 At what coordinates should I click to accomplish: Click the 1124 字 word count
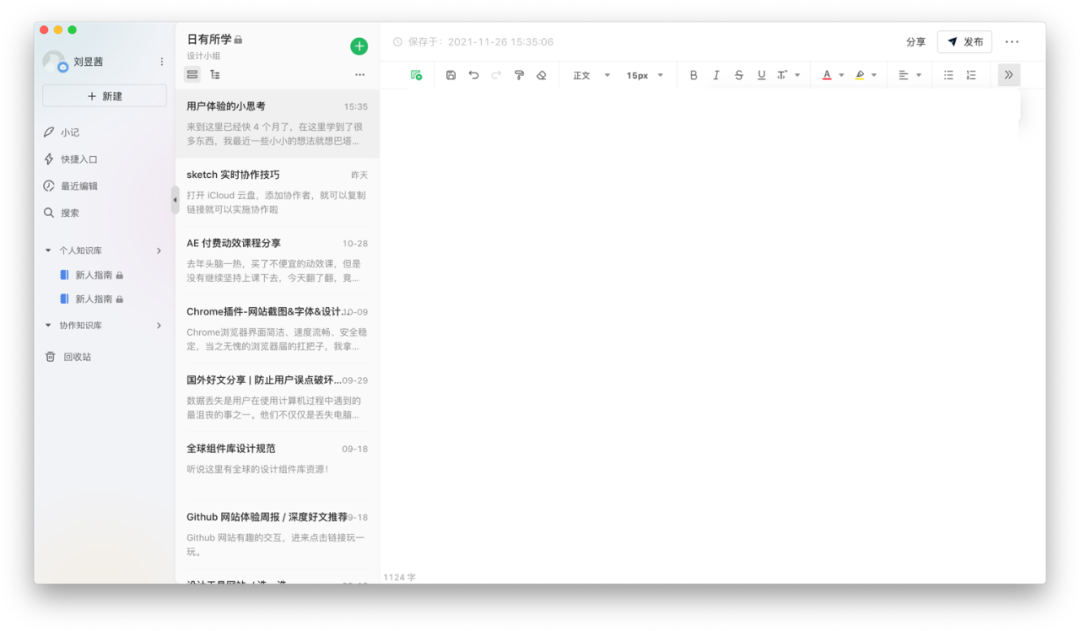pyautogui.click(x=399, y=577)
